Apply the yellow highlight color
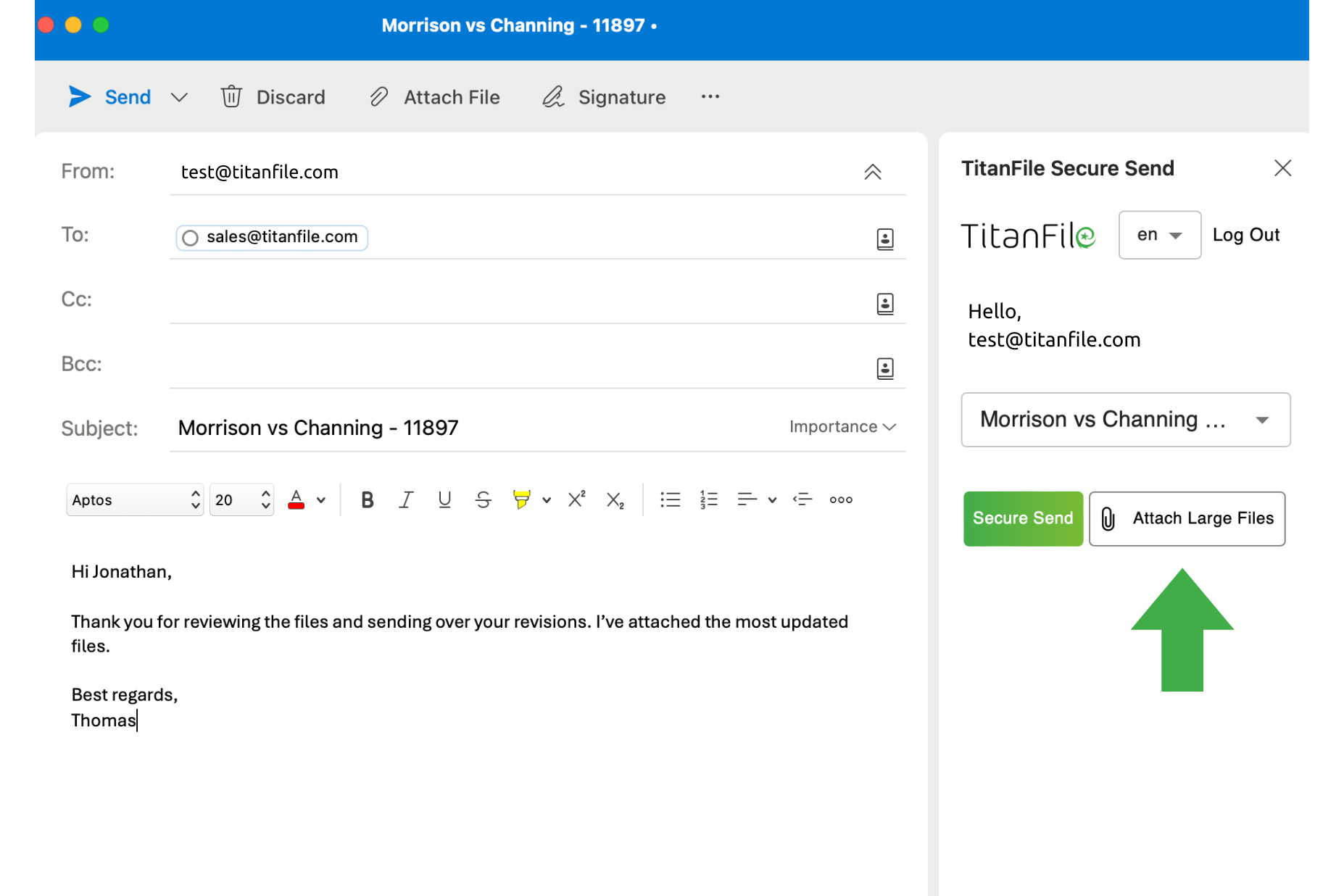The image size is (1344, 896). (x=521, y=499)
